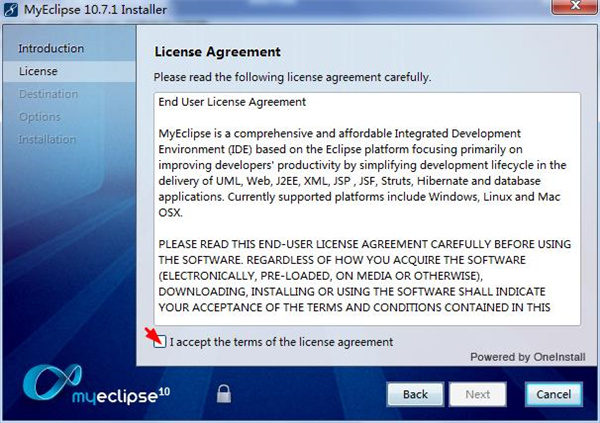Go back with the Back button

(x=415, y=394)
